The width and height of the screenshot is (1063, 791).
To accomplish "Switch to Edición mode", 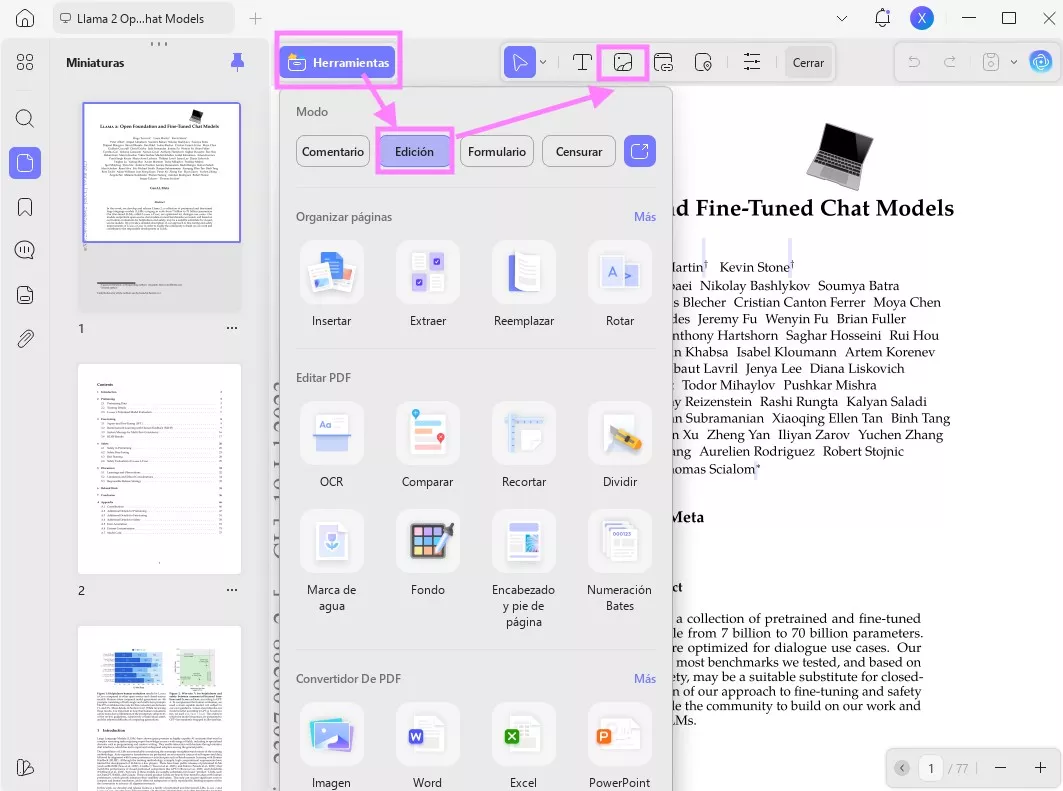I will [414, 151].
